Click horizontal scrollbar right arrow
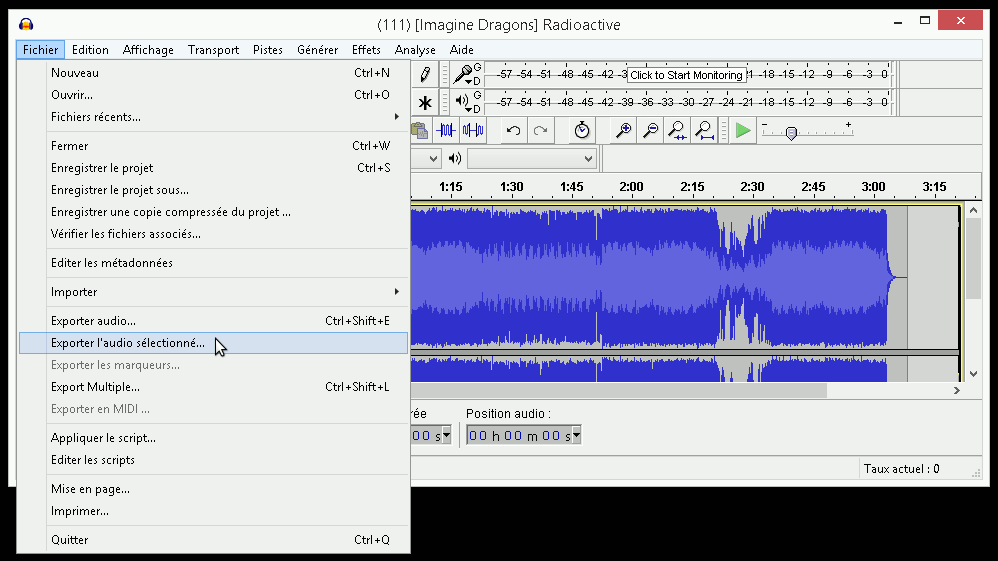 [956, 390]
